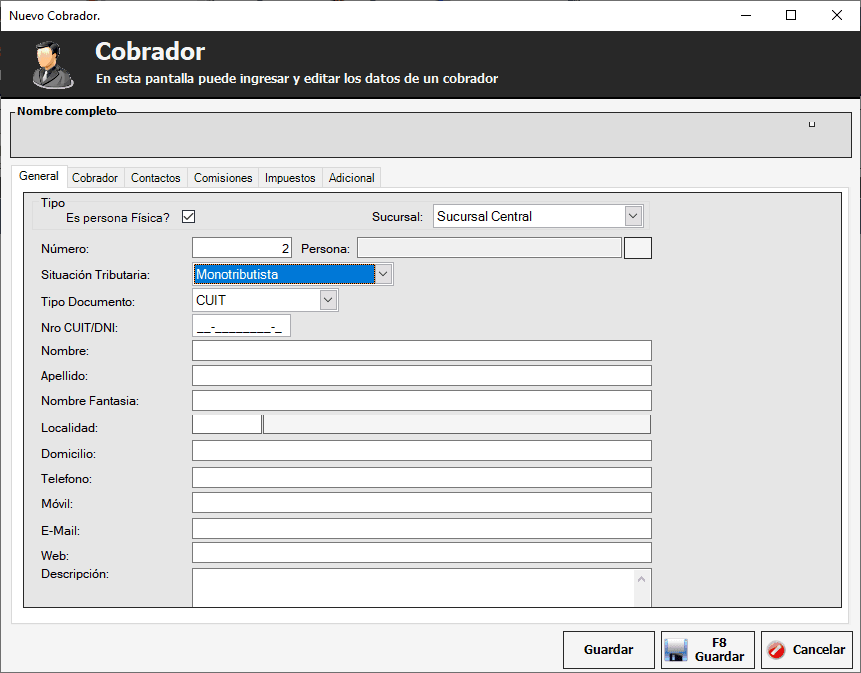Viewport: 861px width, 673px height.
Task: Open the Contactos tab
Action: pos(156,178)
